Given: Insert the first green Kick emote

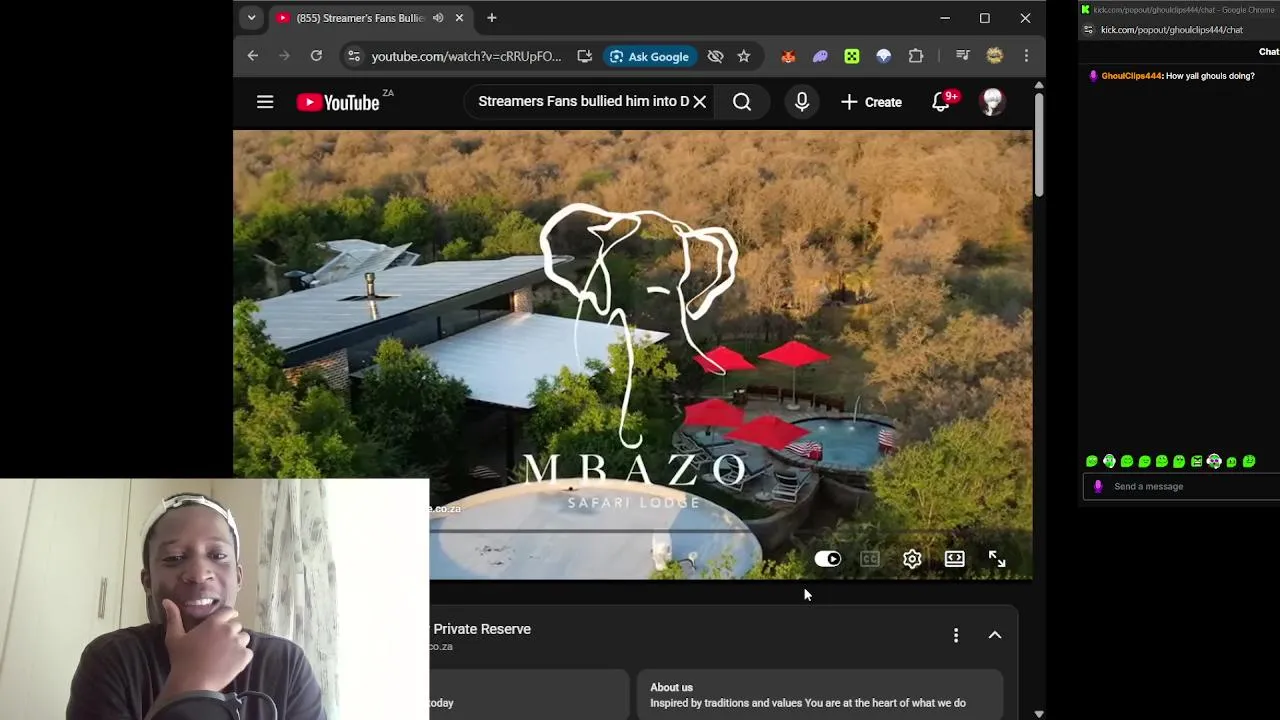Looking at the screenshot, I should (1092, 461).
